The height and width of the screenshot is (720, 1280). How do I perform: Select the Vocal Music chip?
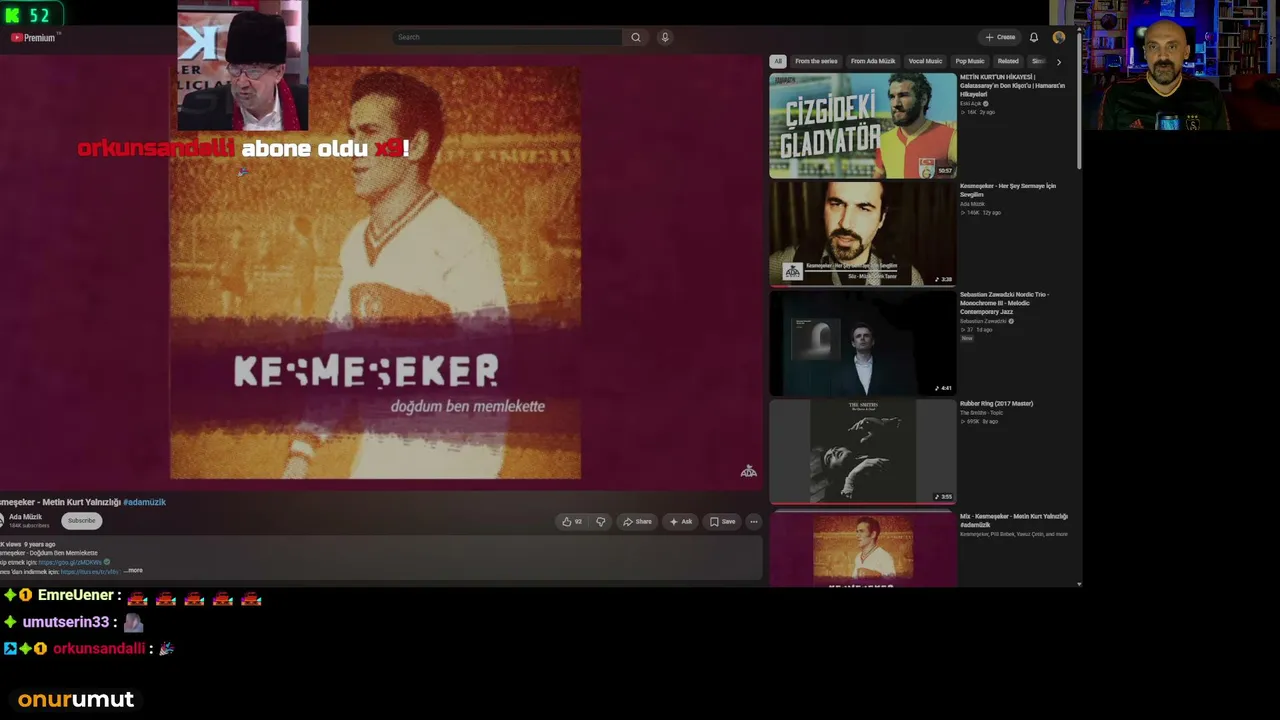click(925, 61)
